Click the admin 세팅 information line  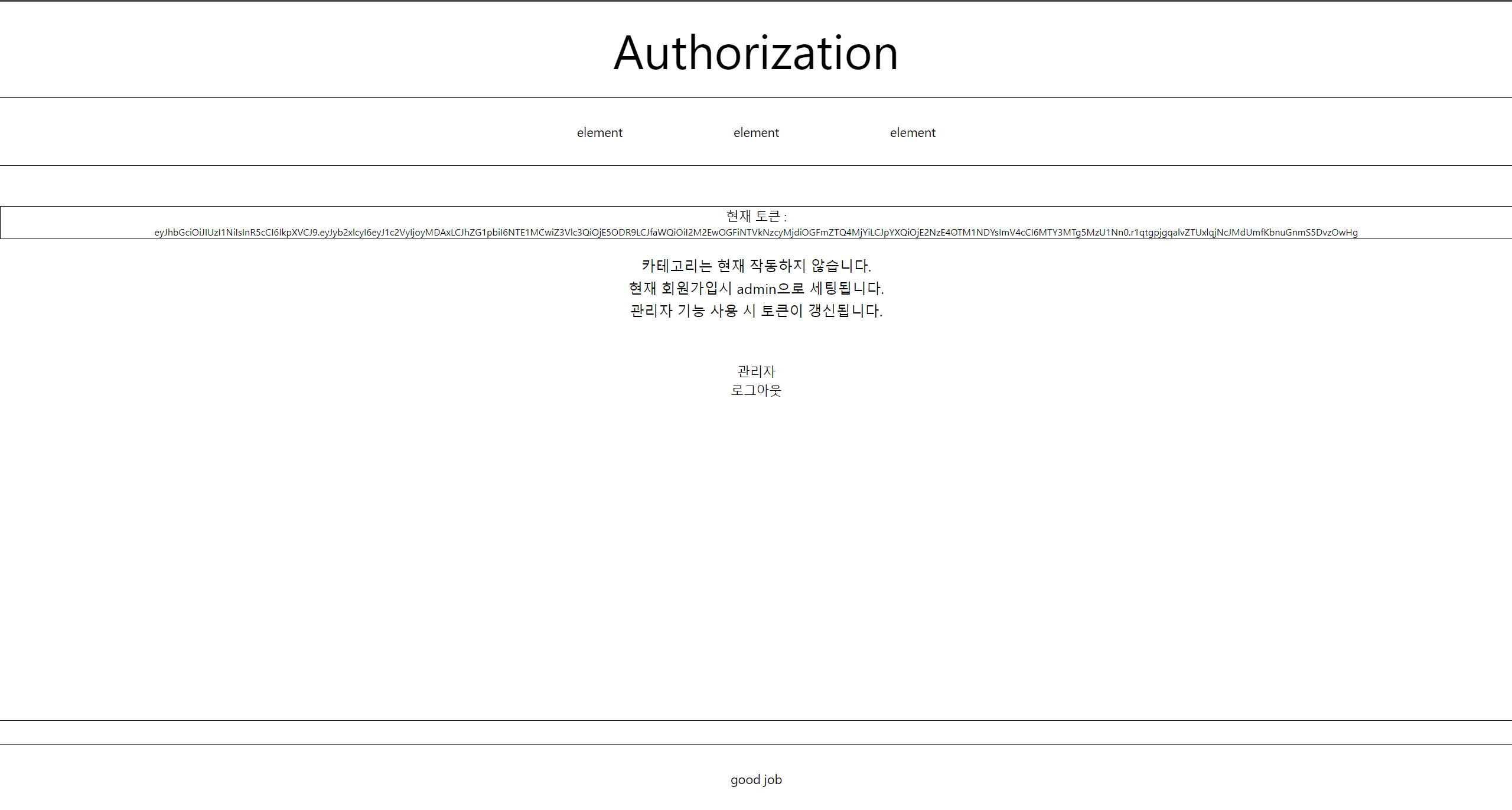tap(756, 289)
